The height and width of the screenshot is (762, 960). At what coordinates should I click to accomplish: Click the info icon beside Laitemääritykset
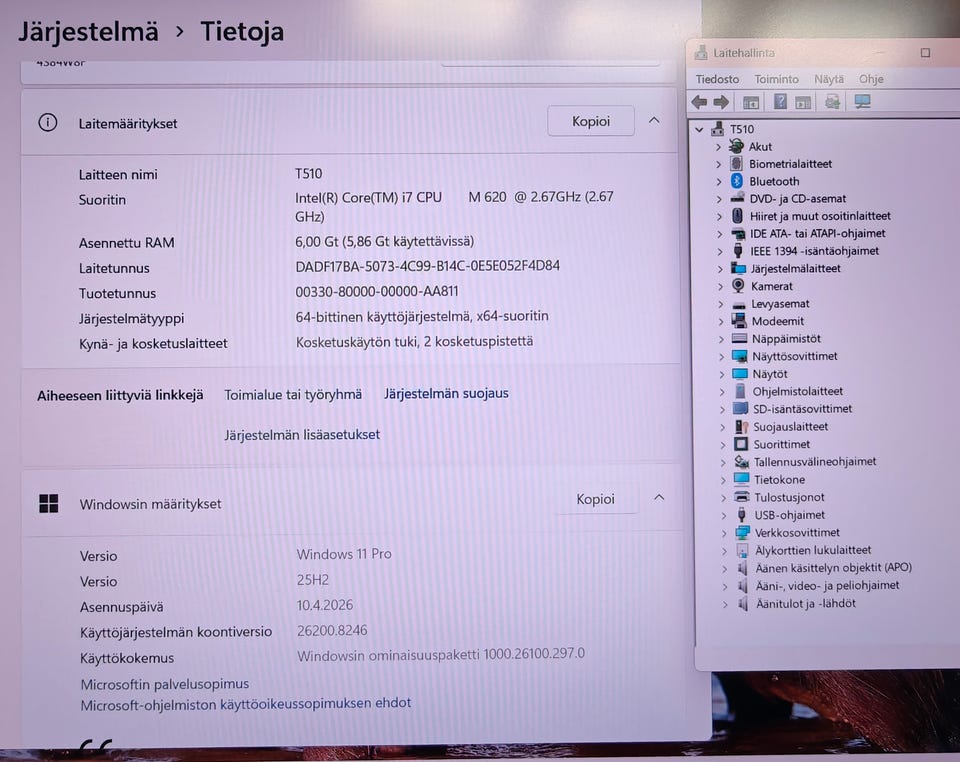[48, 122]
